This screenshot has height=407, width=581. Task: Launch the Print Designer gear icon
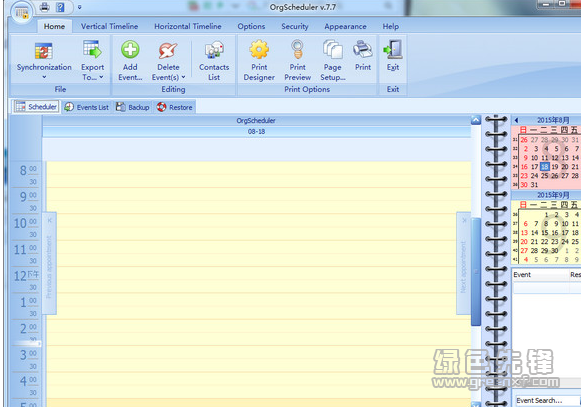(x=259, y=50)
